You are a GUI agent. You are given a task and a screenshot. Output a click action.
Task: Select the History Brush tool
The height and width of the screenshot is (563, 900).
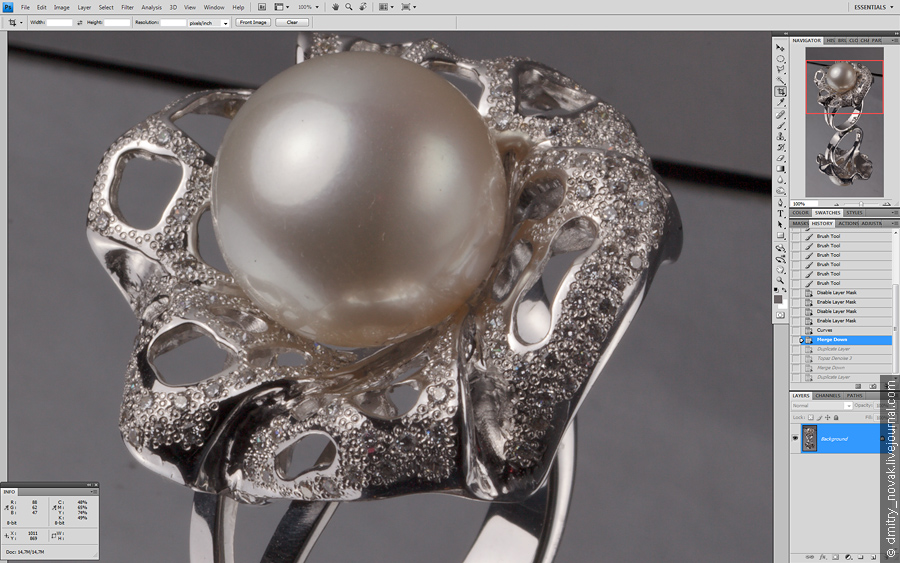(780, 147)
